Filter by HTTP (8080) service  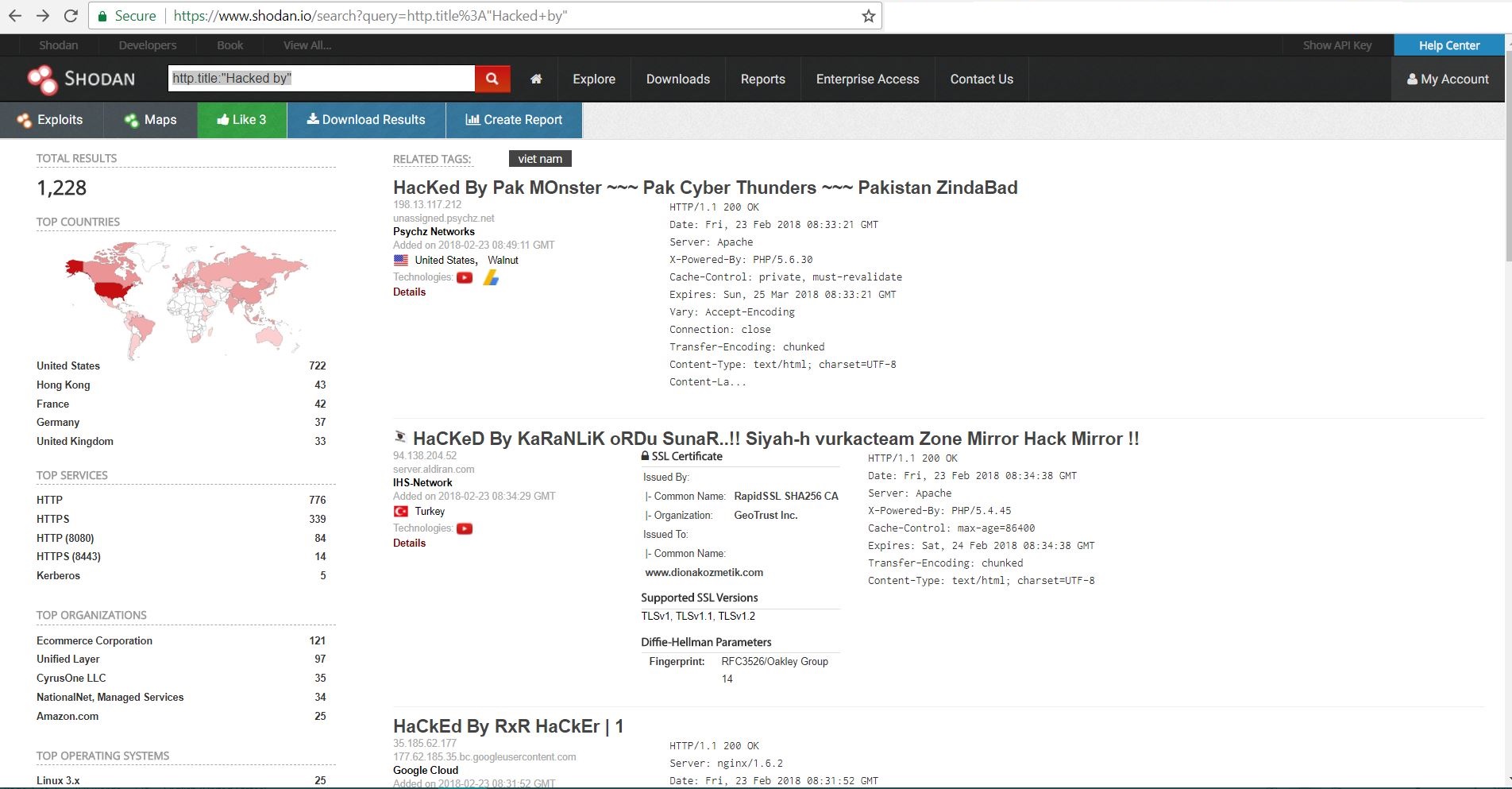point(65,538)
